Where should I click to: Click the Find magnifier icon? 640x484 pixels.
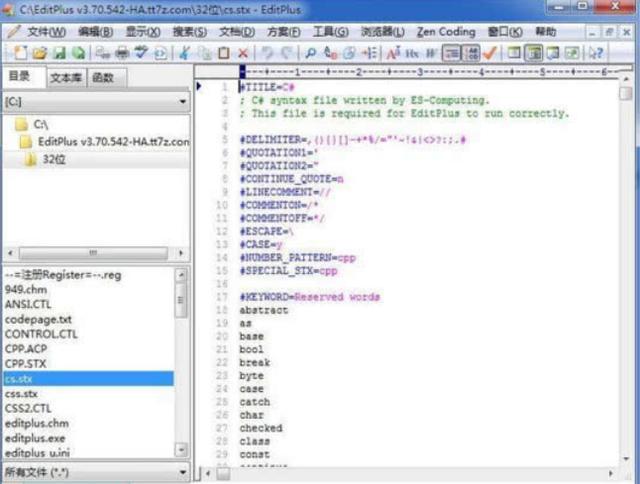[x=311, y=53]
